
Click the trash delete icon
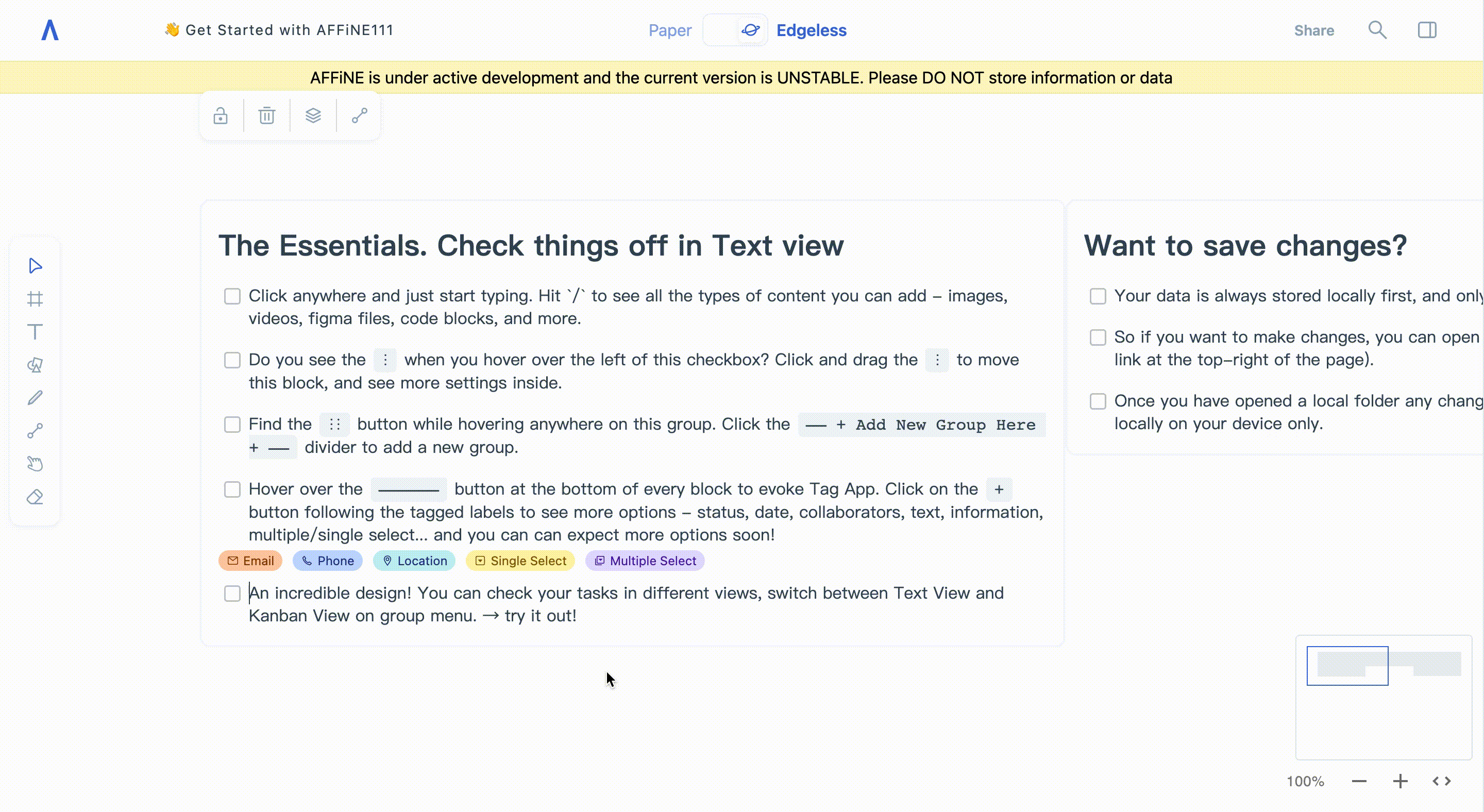click(x=267, y=116)
